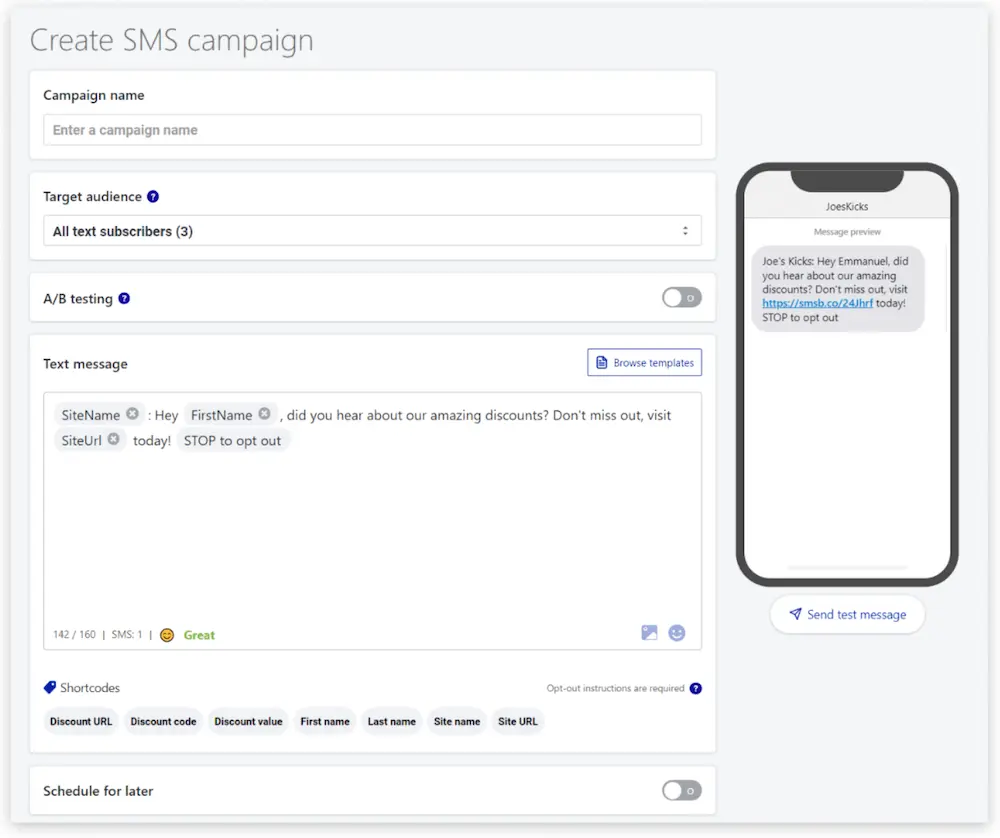The width and height of the screenshot is (1000, 838).
Task: Remove the FirstName tag via its x icon
Action: pos(264,415)
